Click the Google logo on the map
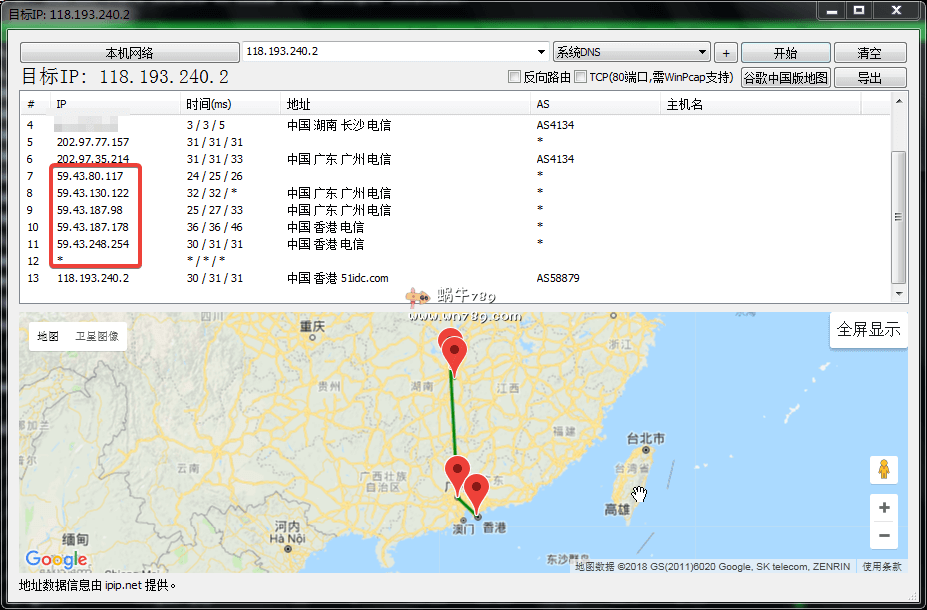This screenshot has height=610, width=927. [x=56, y=560]
